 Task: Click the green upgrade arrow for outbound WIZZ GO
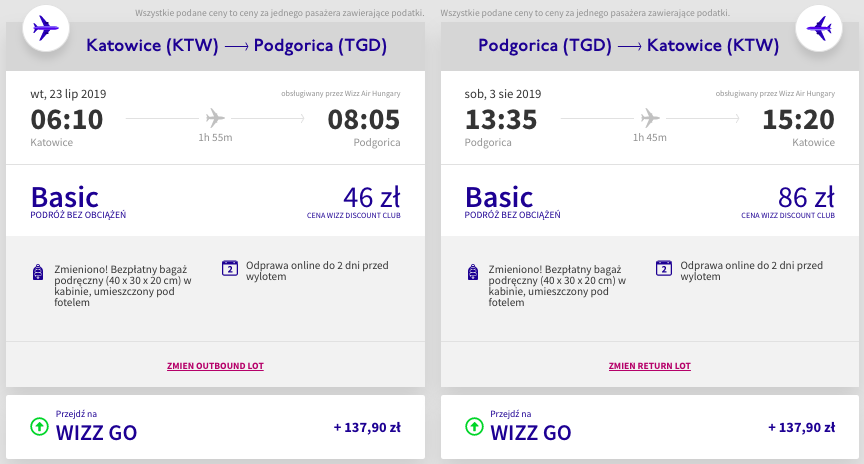pos(39,427)
